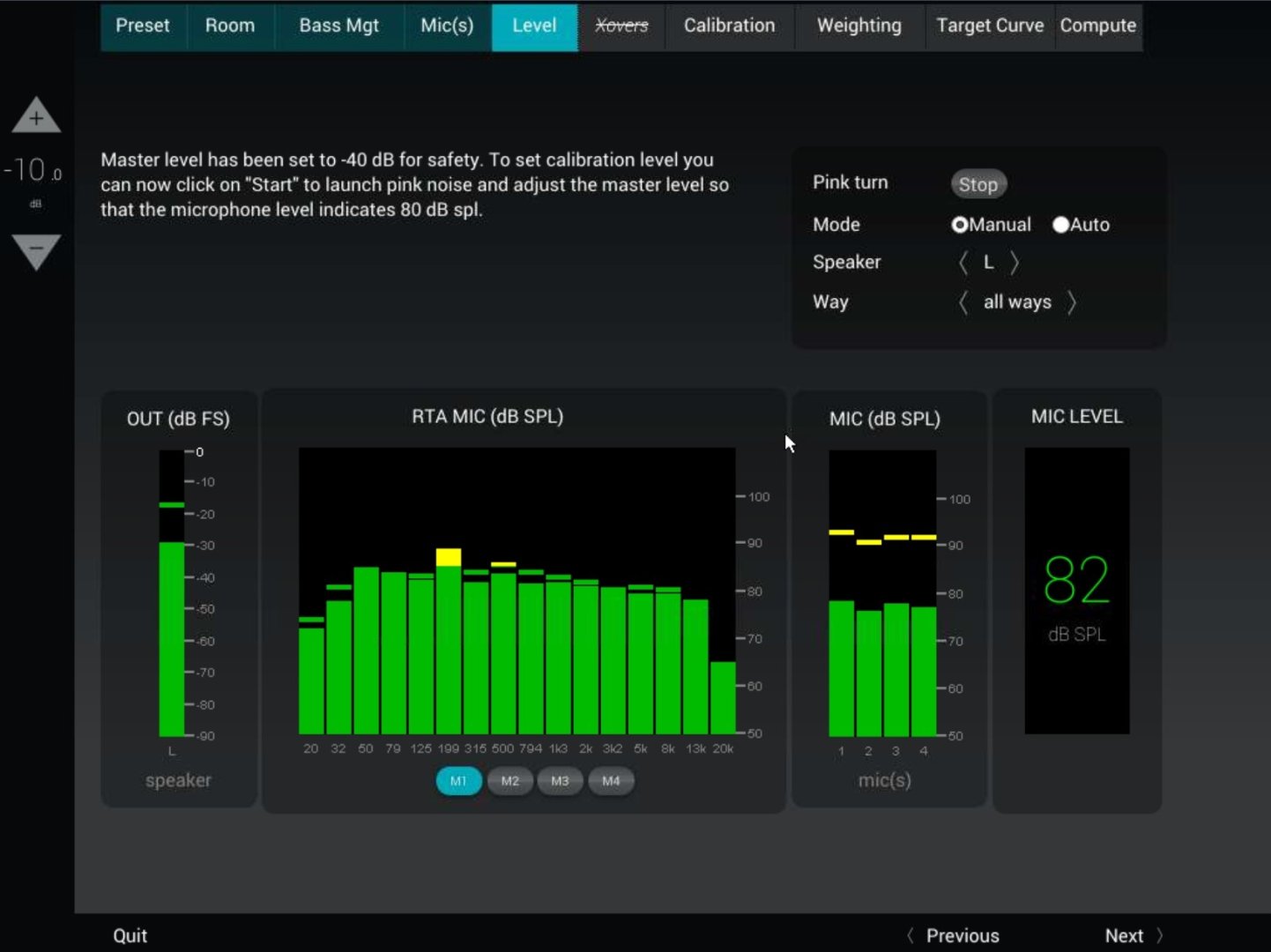Go to the Next step

[1133, 935]
